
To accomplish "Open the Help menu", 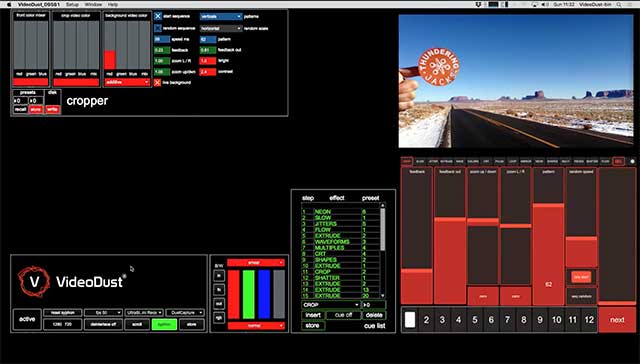I will click(113, 4).
